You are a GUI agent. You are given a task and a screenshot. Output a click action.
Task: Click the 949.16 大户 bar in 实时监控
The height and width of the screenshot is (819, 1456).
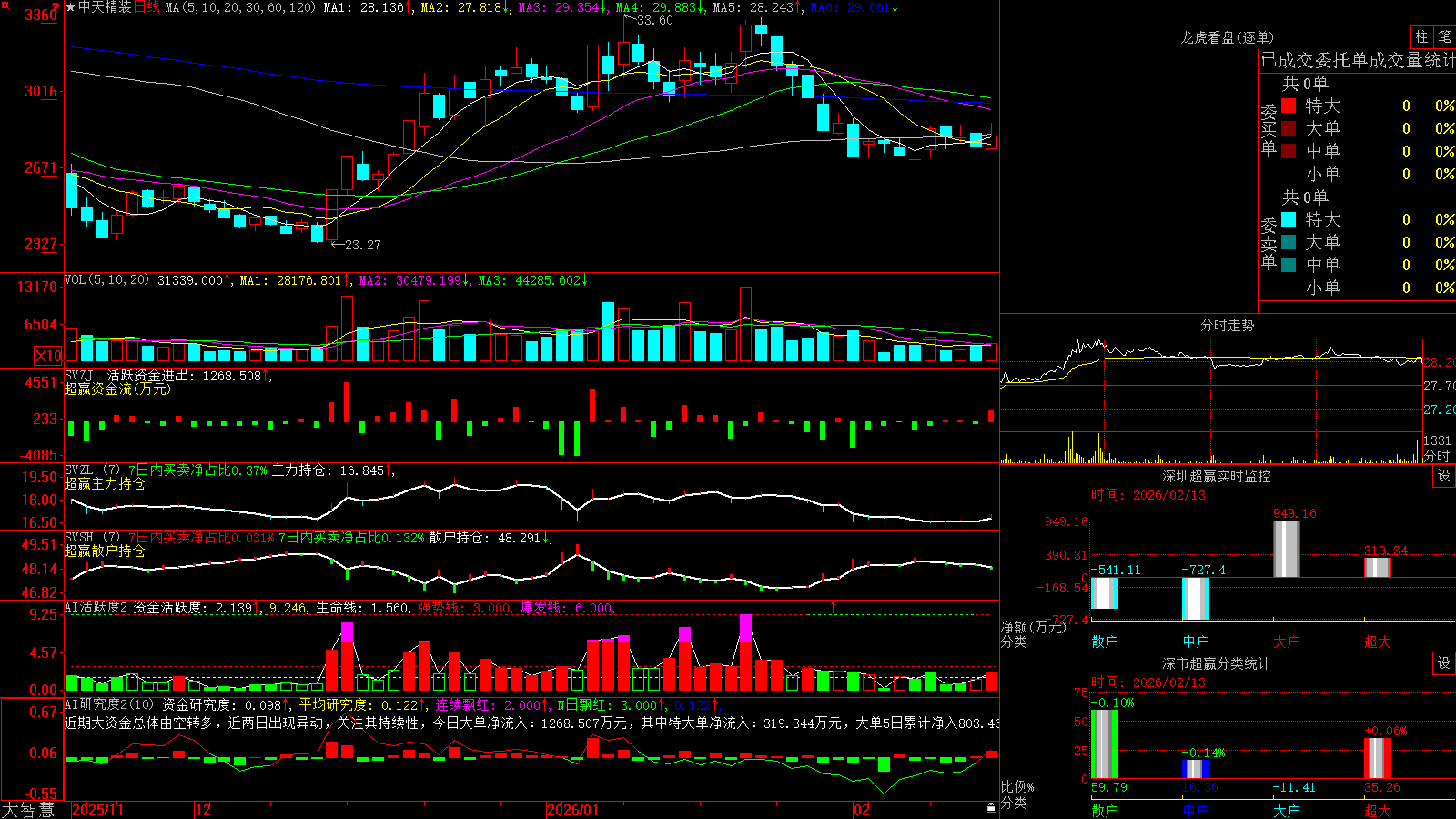pos(1286,549)
